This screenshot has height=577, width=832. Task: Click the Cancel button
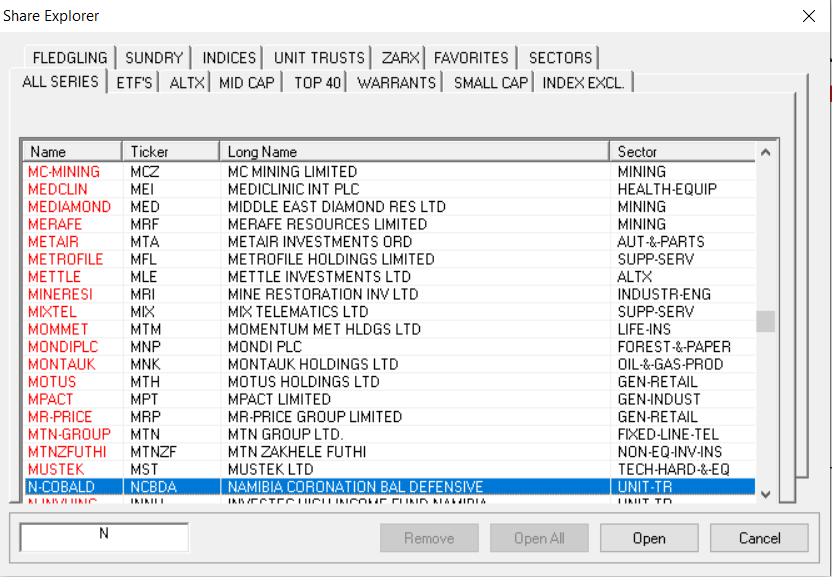(x=759, y=538)
